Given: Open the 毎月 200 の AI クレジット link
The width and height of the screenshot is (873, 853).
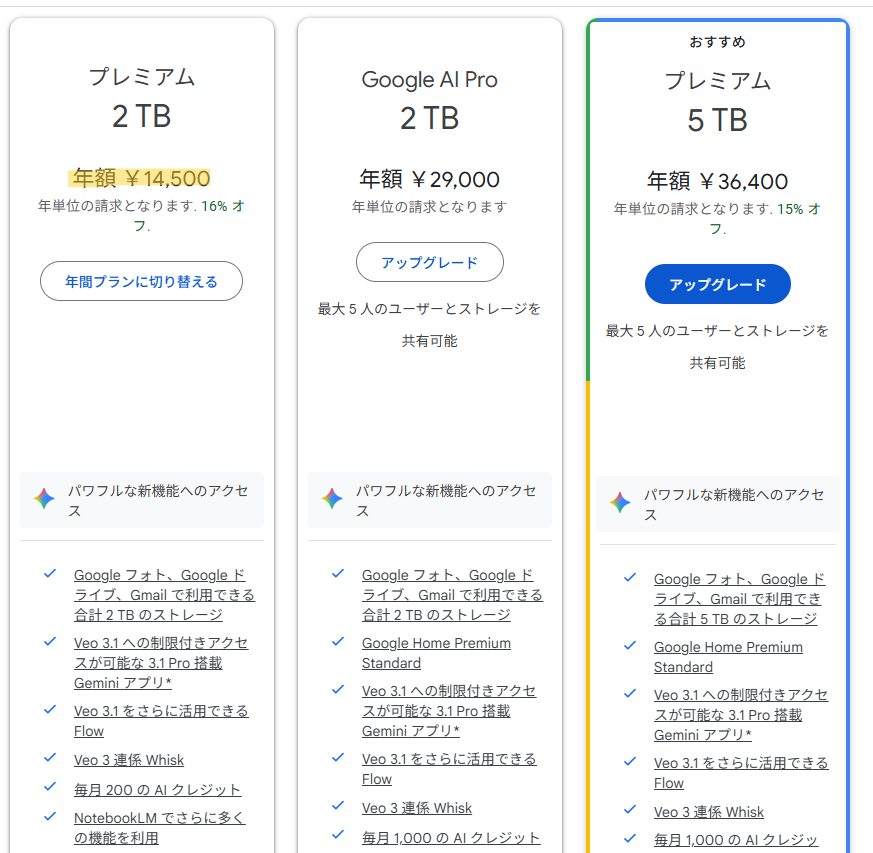Looking at the screenshot, I should click(x=157, y=790).
